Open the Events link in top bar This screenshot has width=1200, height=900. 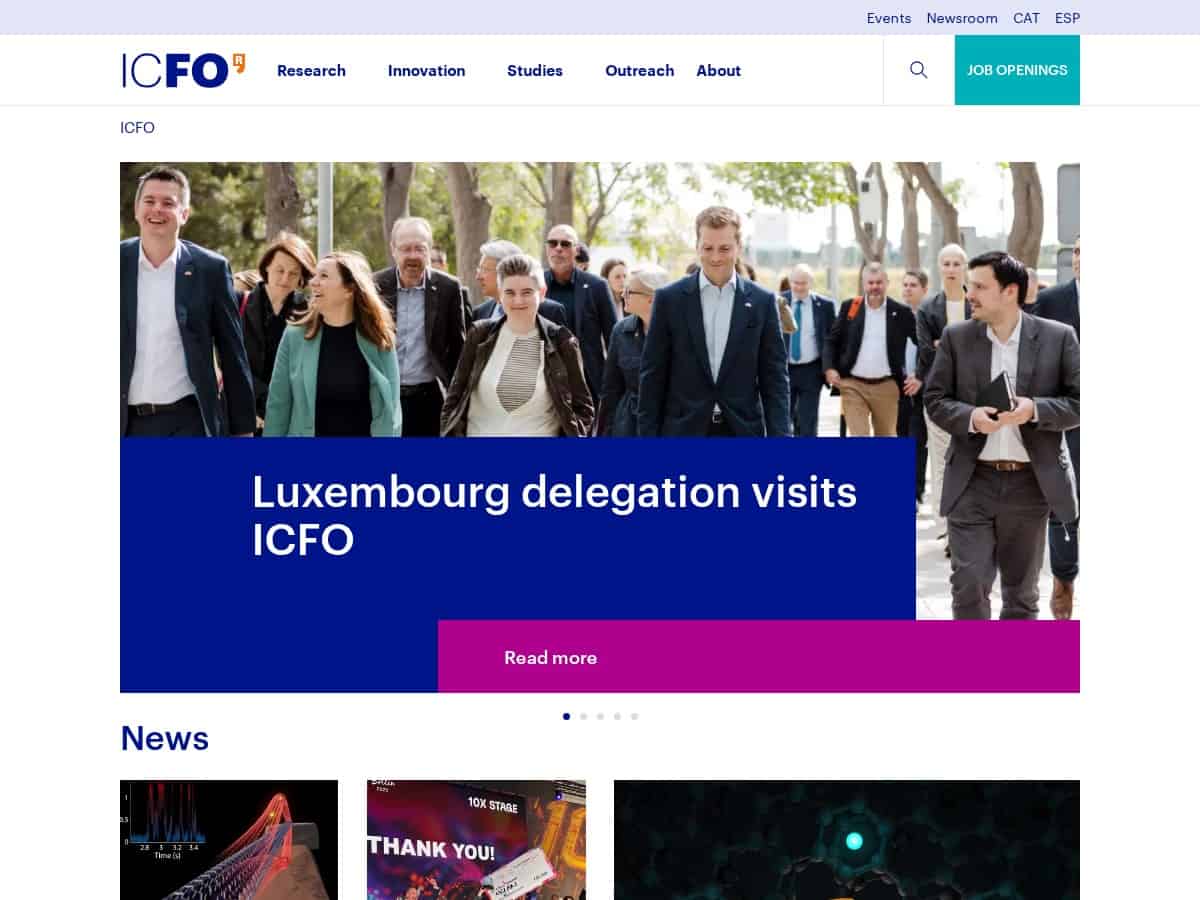(x=889, y=18)
